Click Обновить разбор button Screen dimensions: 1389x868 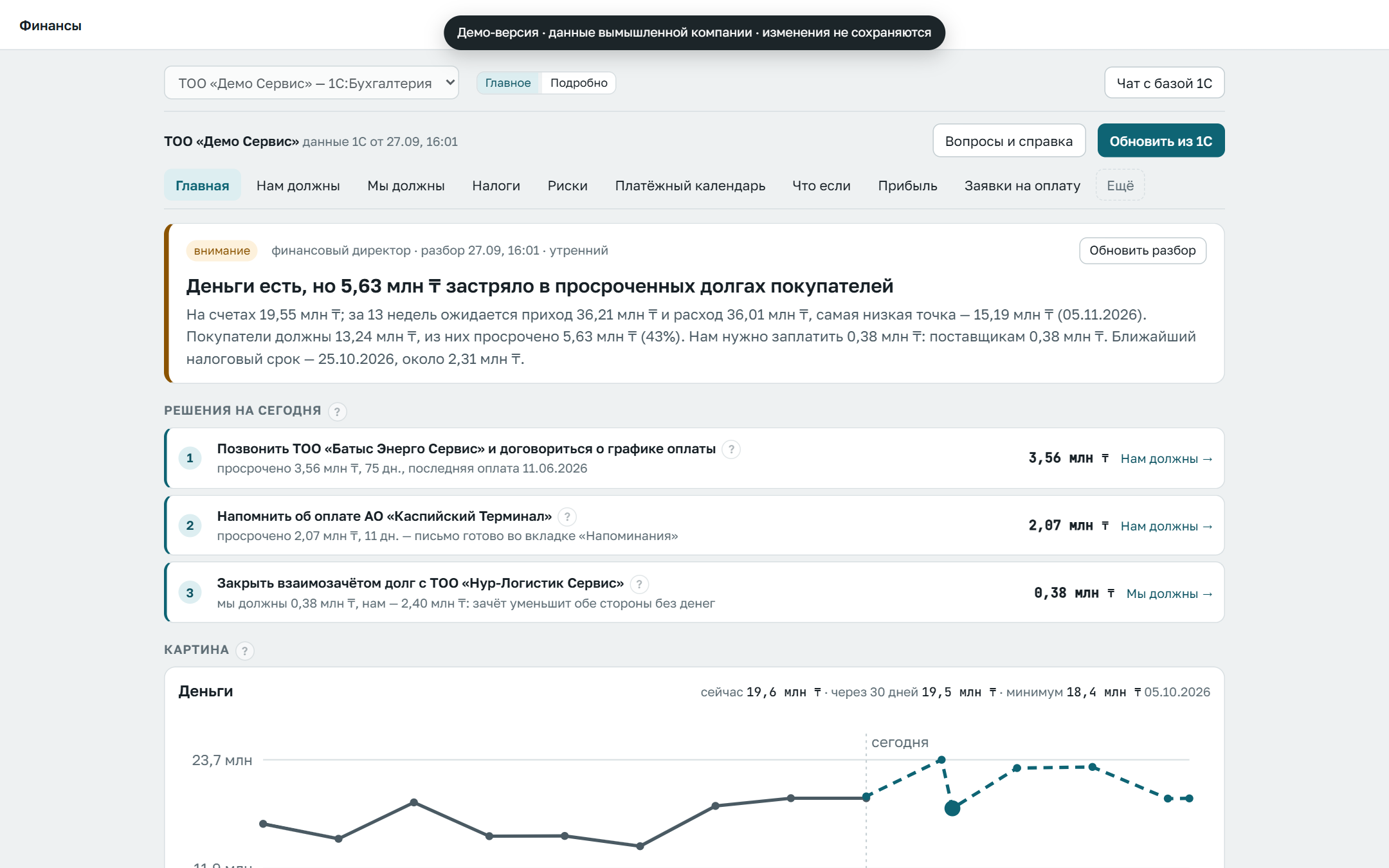[1143, 251]
